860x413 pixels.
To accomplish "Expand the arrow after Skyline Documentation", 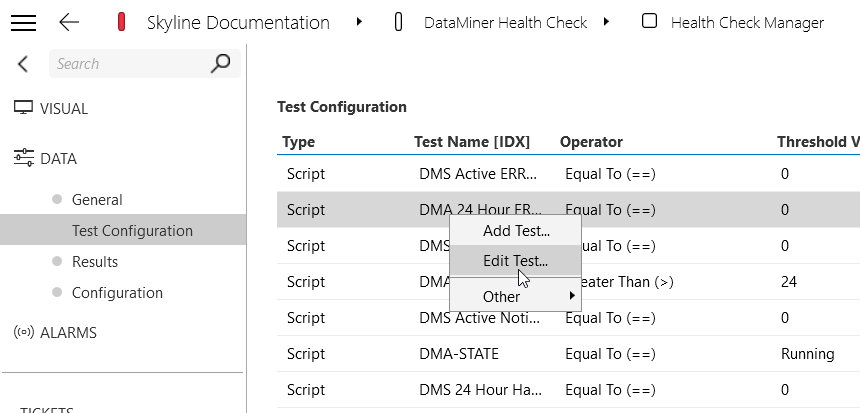I will [359, 22].
